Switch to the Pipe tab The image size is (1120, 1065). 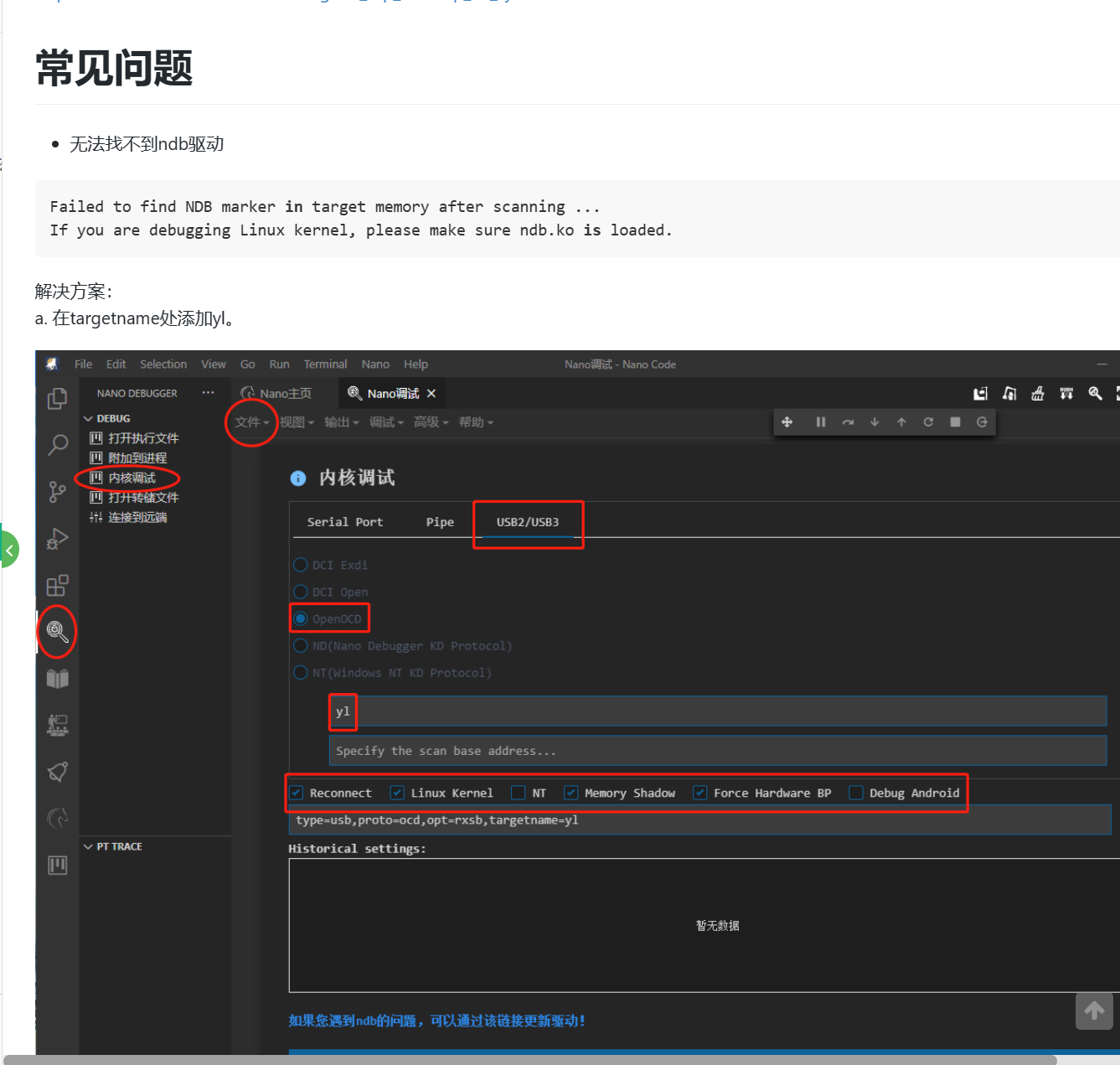tap(440, 522)
